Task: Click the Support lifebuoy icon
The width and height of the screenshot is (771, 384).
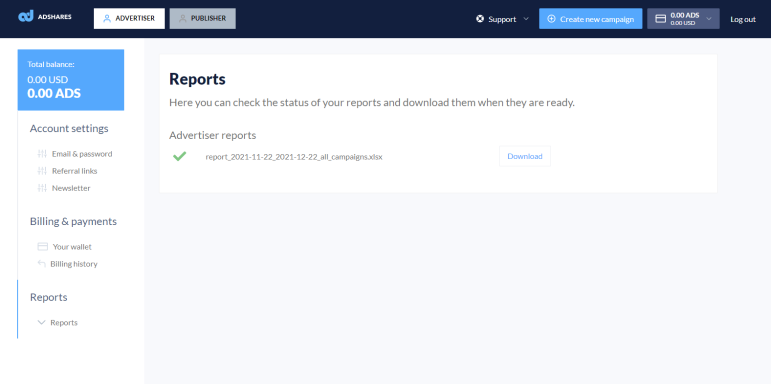Action: [480, 19]
